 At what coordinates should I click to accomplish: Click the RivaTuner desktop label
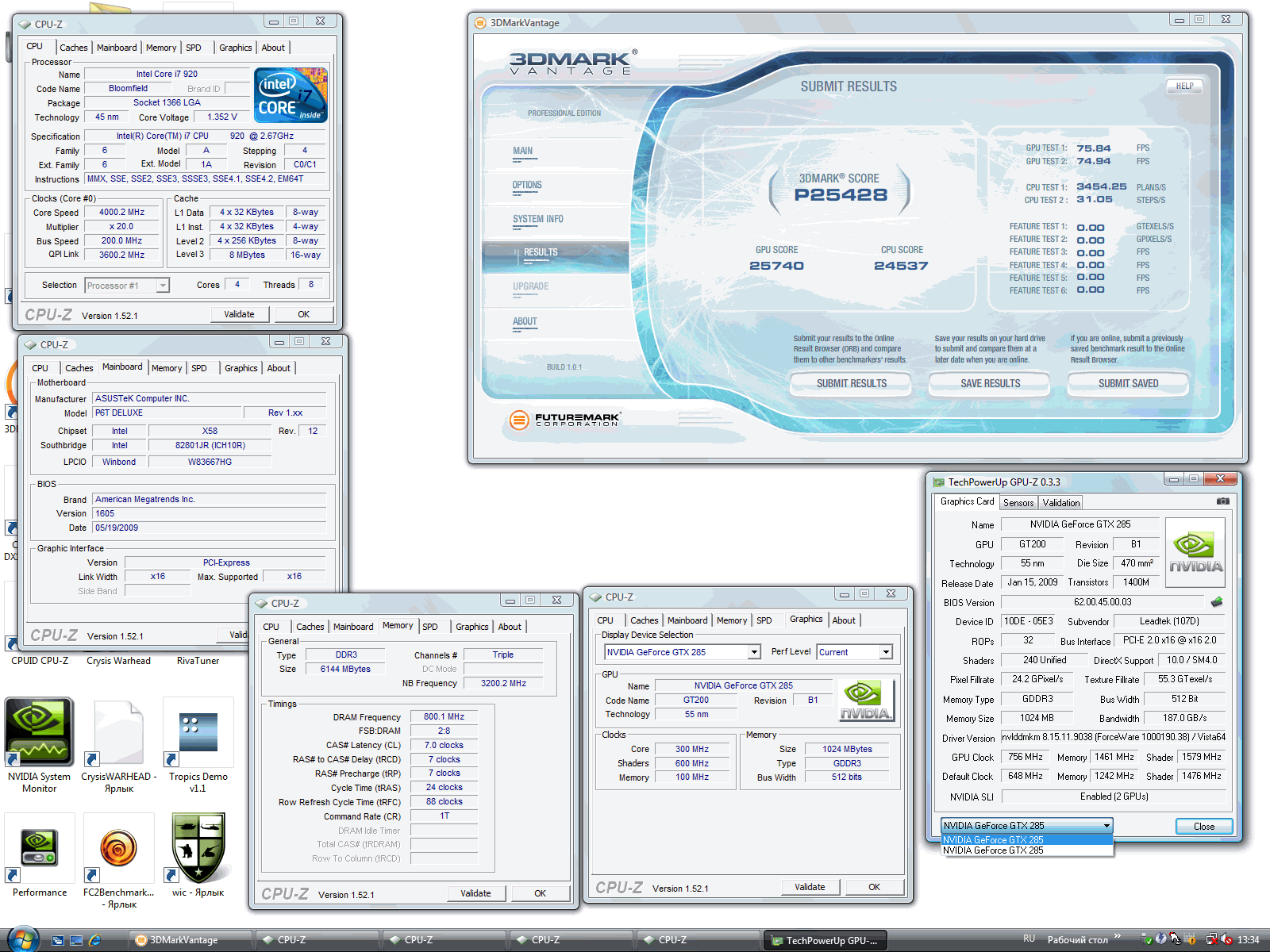click(198, 661)
